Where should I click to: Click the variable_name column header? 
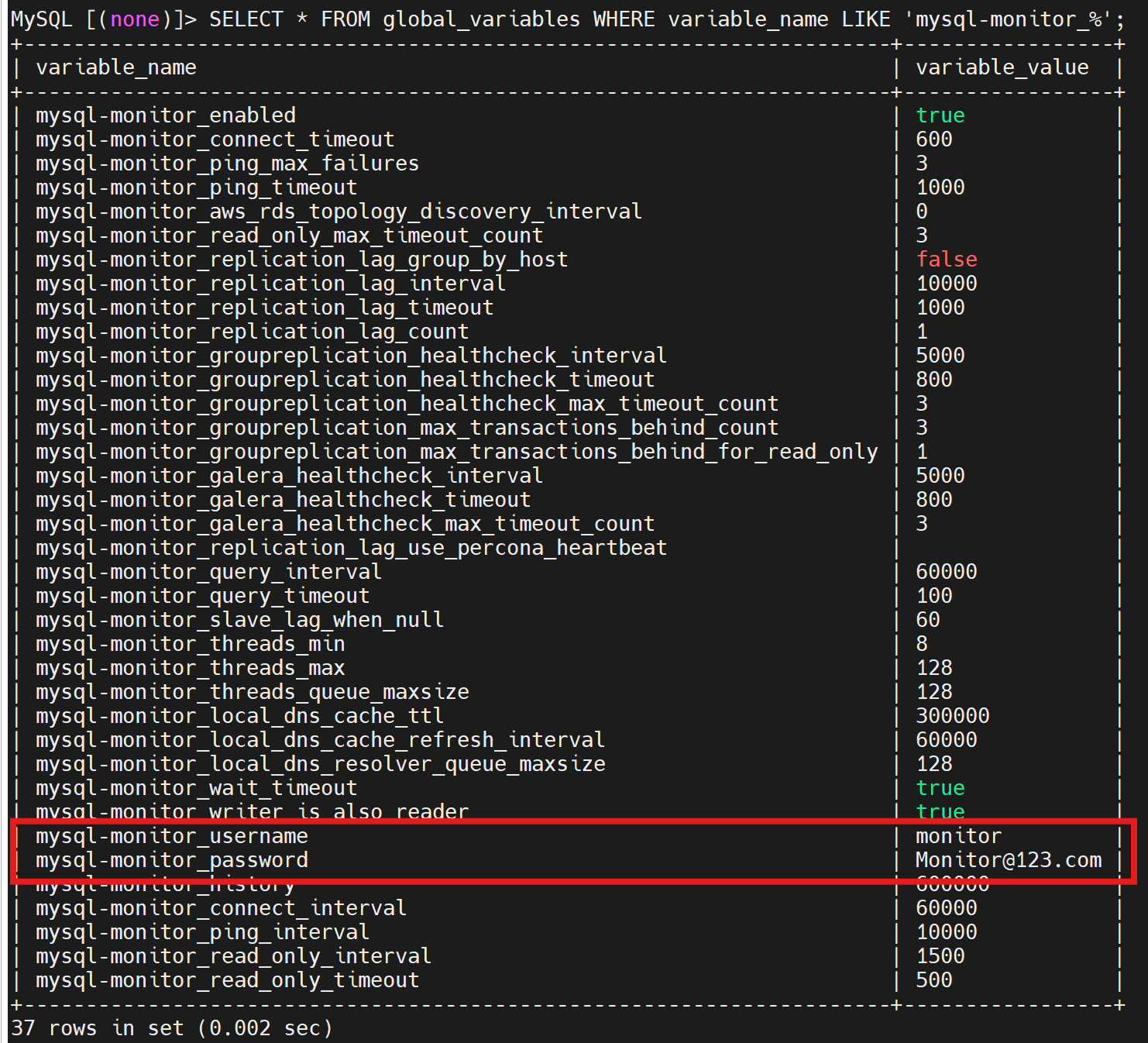(116, 68)
